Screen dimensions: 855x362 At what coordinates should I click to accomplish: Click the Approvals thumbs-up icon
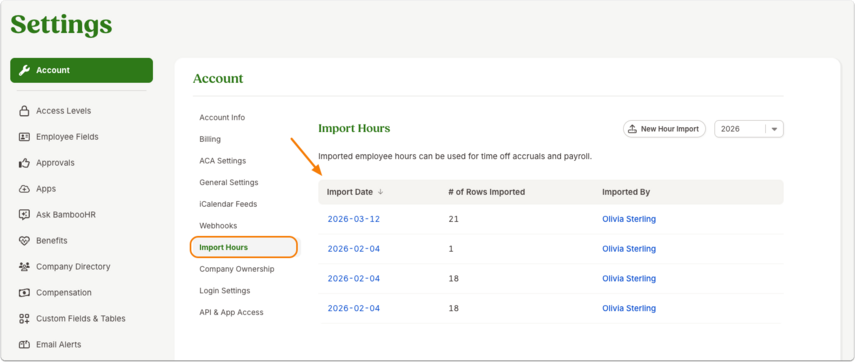click(24, 163)
